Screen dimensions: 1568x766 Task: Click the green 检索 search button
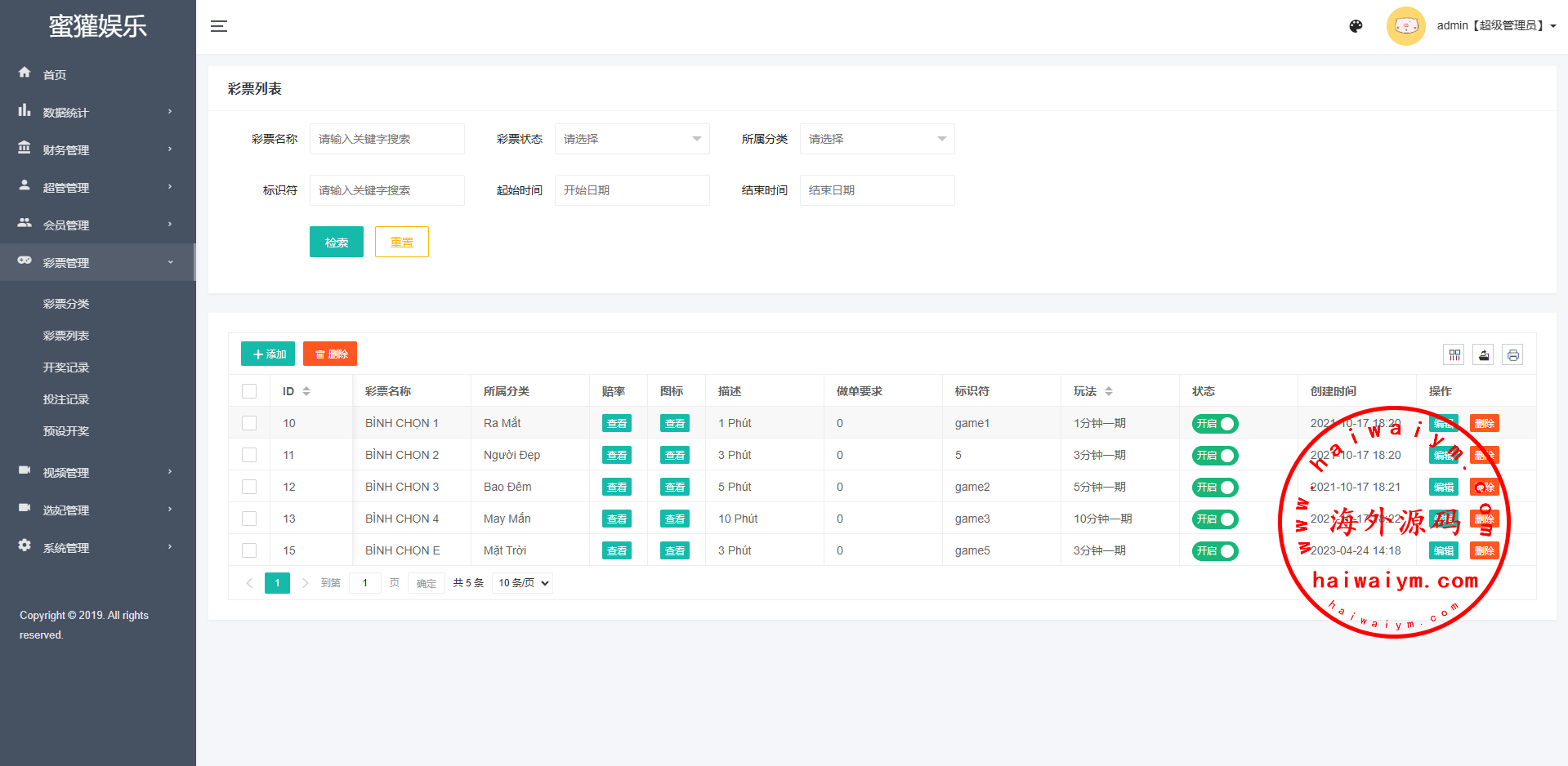click(336, 242)
